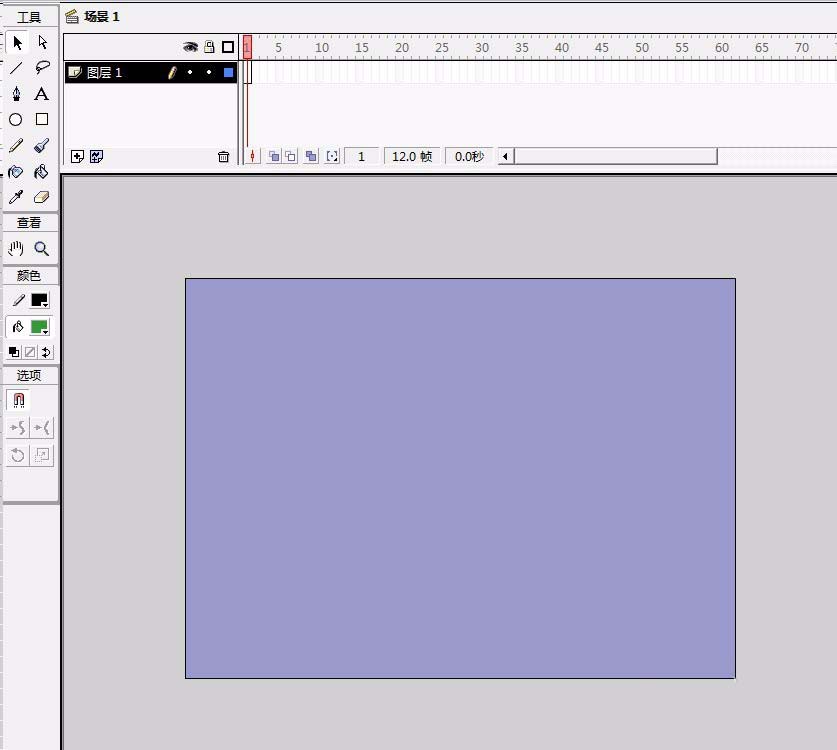Select the Text tool
Viewport: 837px width, 750px height.
click(41, 94)
